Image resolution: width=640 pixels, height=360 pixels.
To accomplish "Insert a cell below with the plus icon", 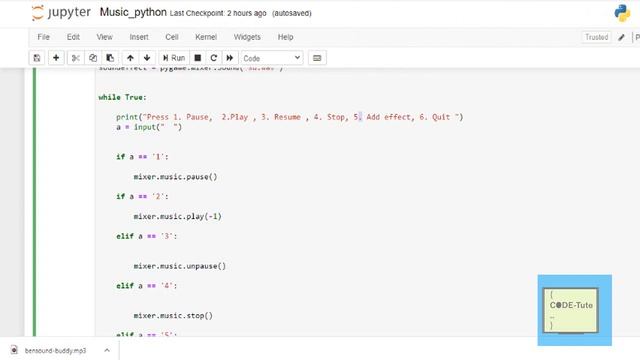I will [x=56, y=58].
